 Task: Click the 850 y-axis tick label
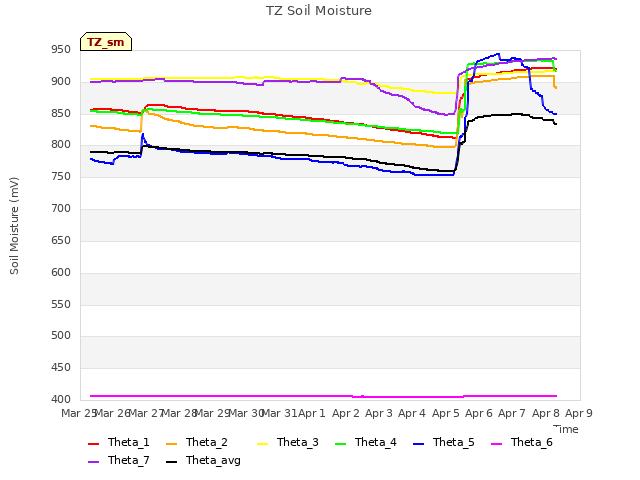click(x=61, y=113)
